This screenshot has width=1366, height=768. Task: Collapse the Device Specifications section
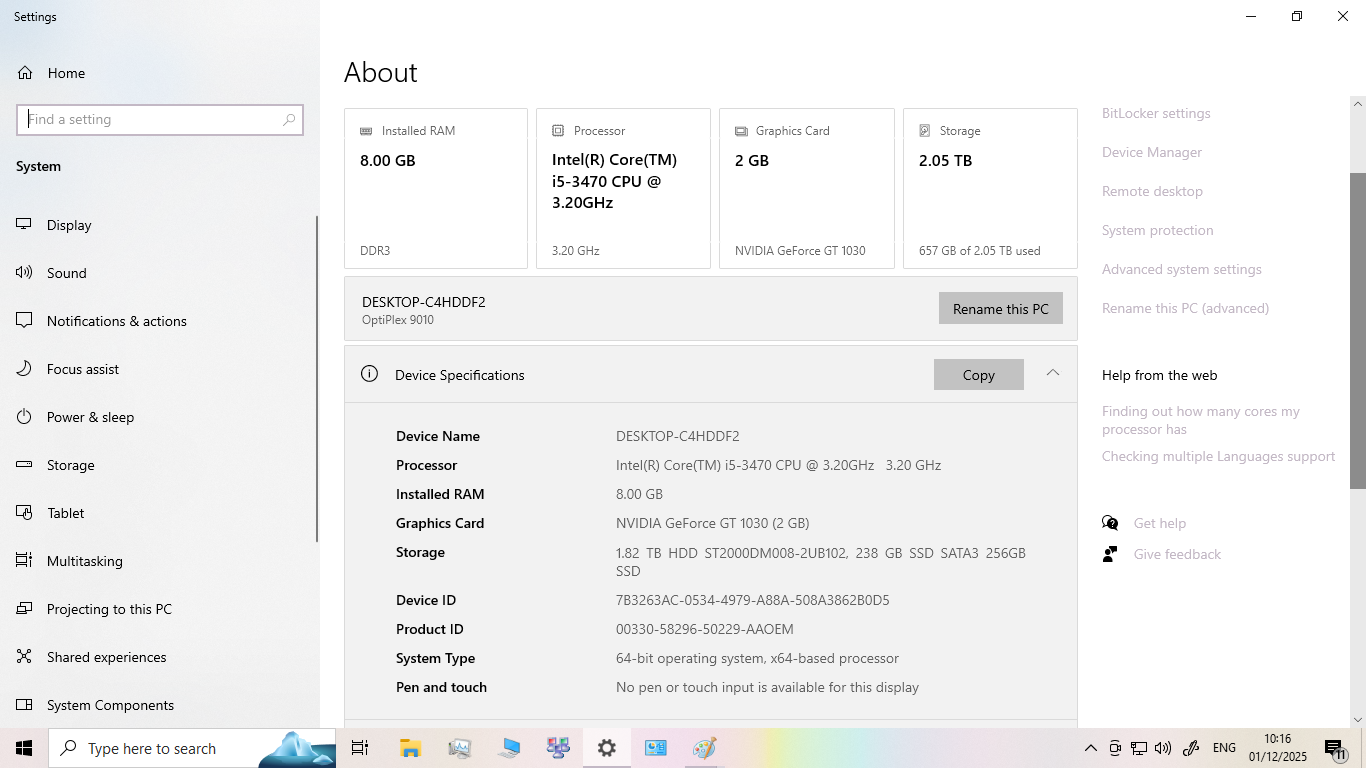tap(1052, 373)
